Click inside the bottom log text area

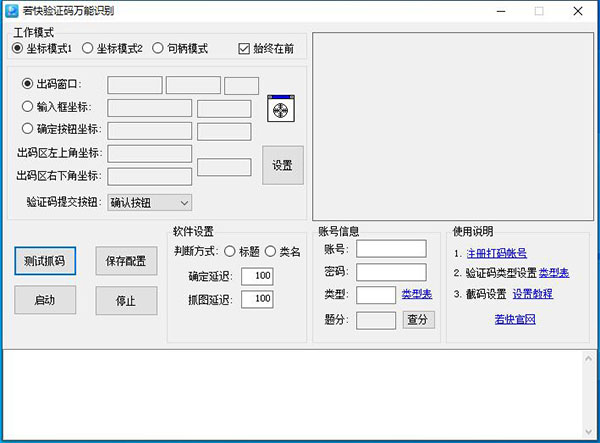[293, 395]
